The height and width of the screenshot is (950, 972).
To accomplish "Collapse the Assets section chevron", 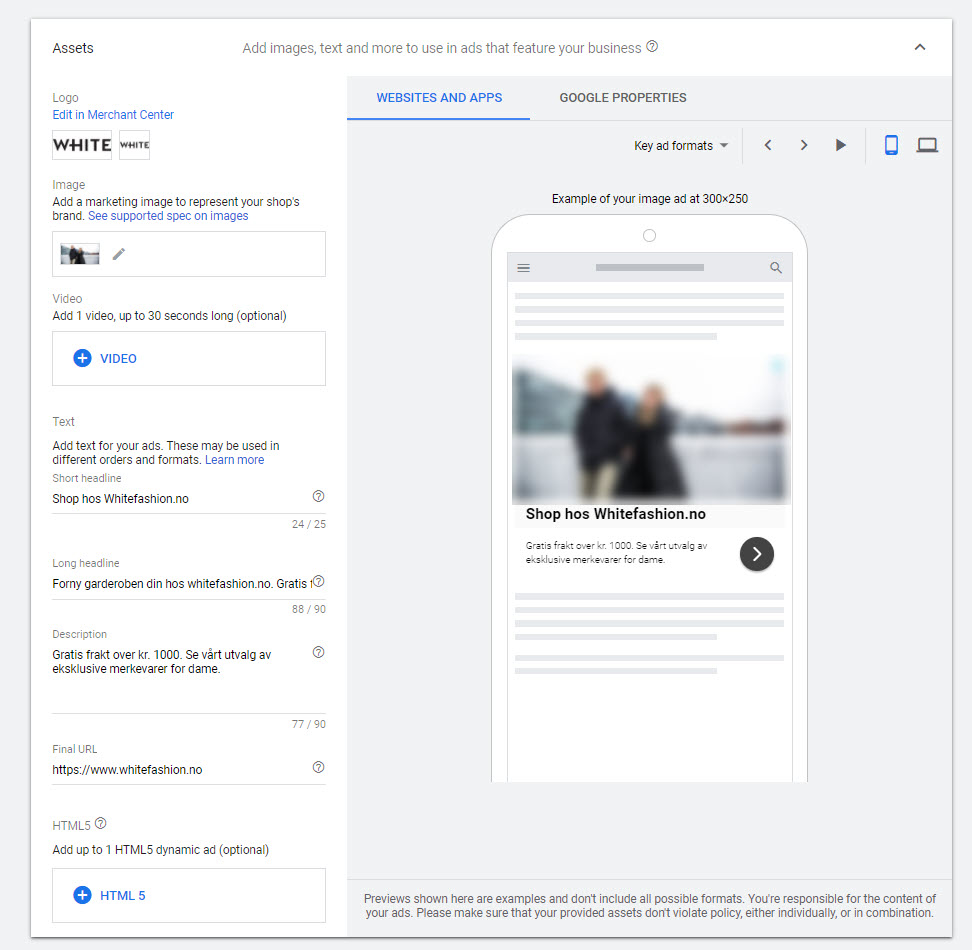I will [x=920, y=47].
